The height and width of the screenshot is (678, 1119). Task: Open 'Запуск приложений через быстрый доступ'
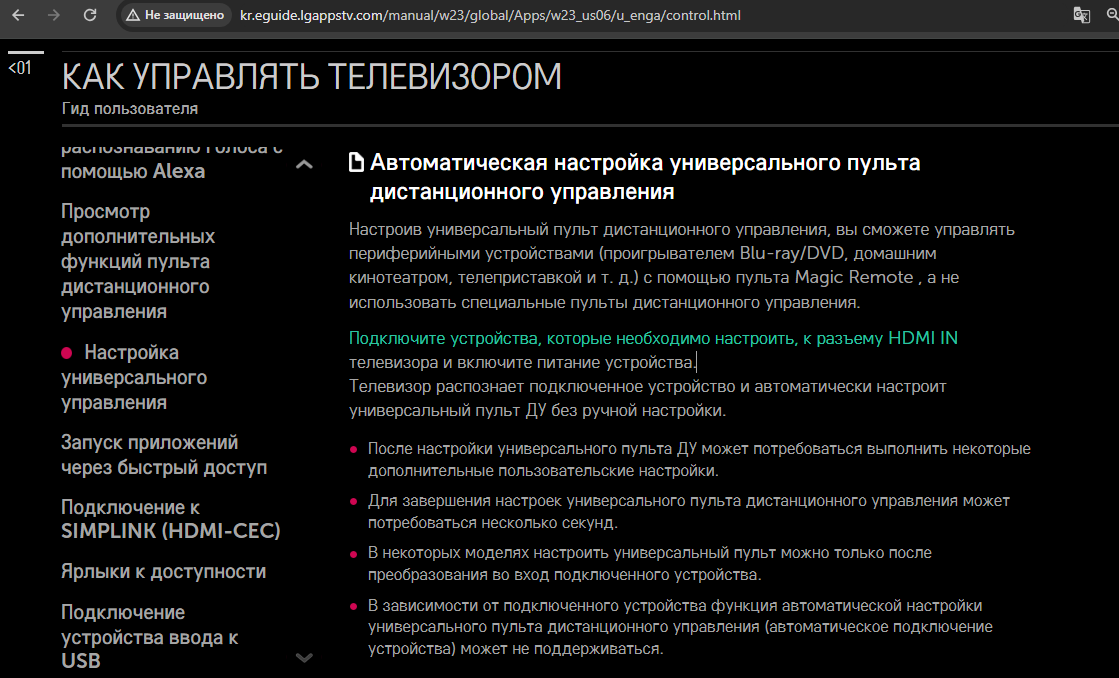(163, 454)
